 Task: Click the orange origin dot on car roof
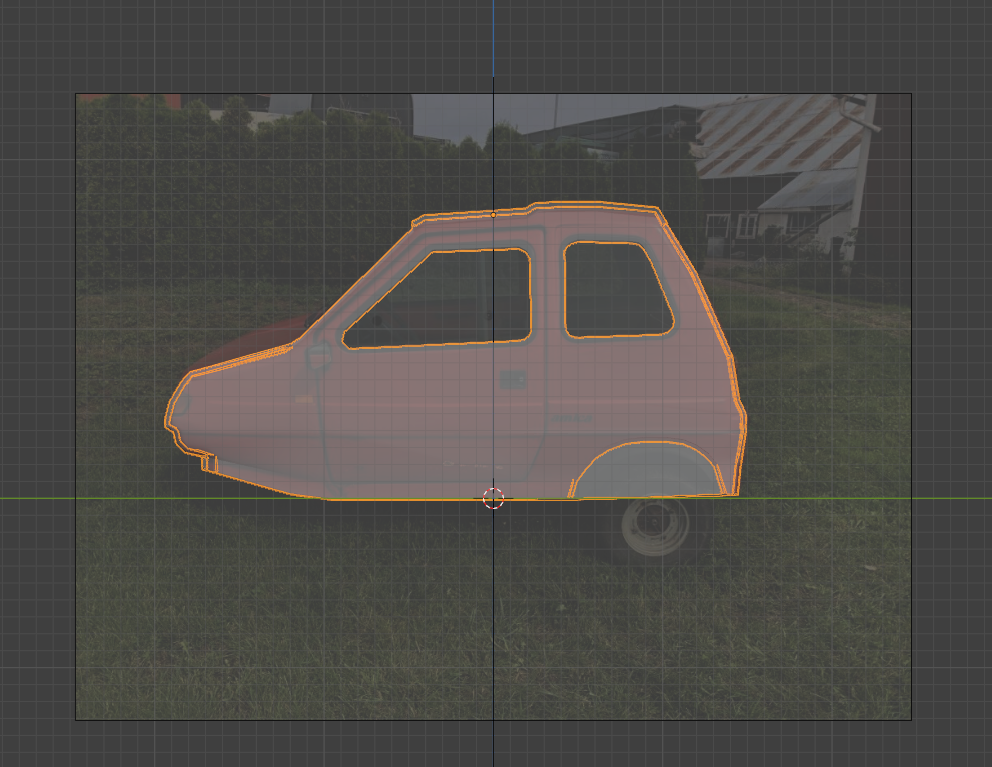493,215
